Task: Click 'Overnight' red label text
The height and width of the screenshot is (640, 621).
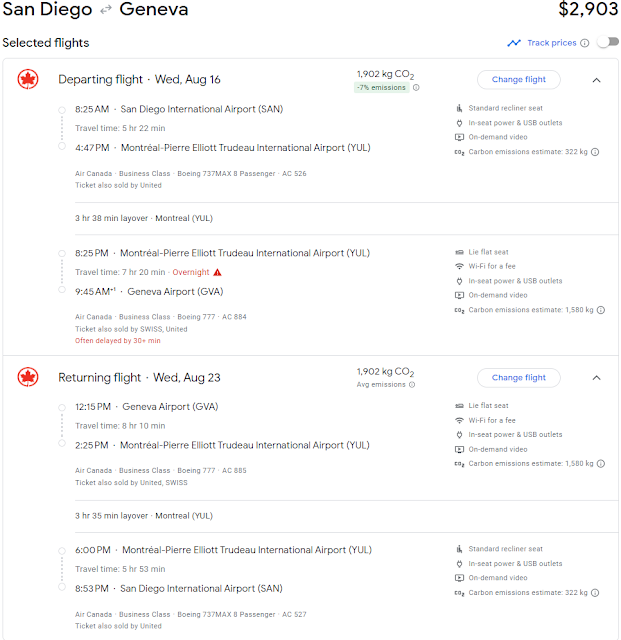Action: pos(191,272)
